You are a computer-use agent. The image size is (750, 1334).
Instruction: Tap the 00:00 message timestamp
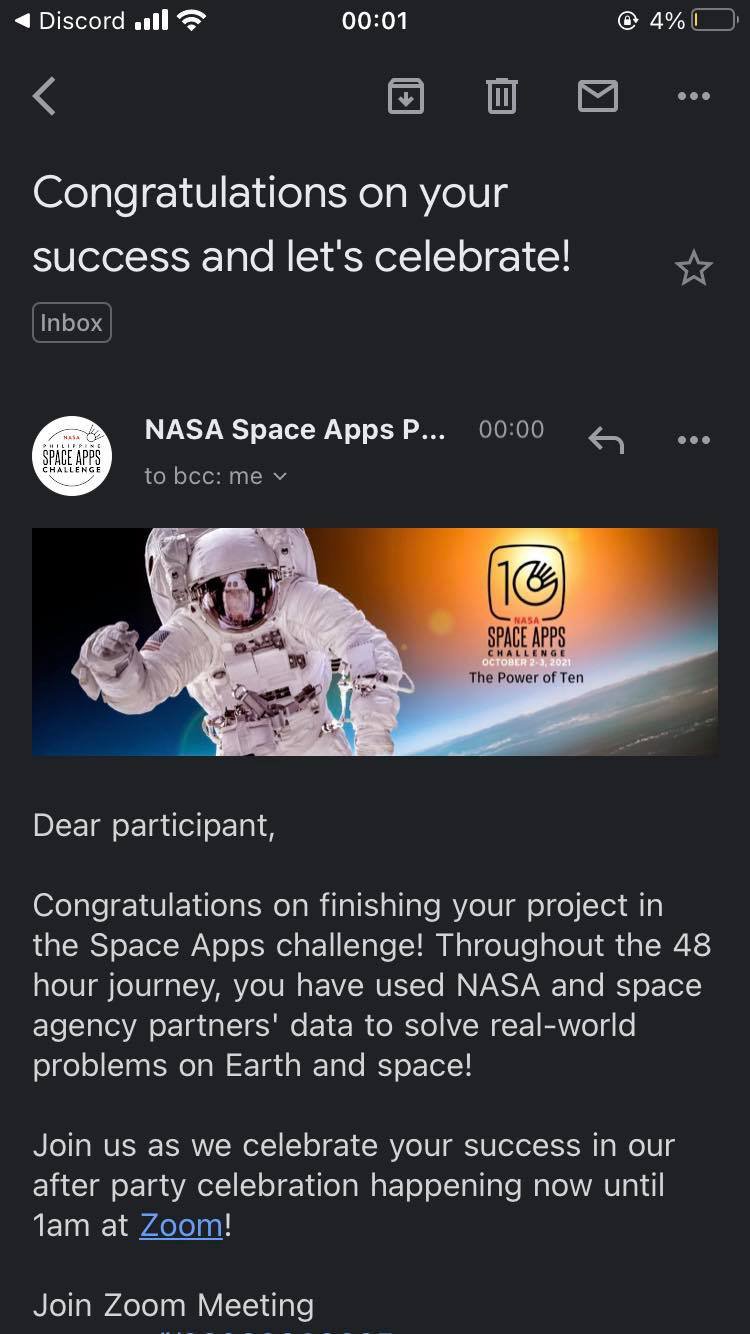(511, 430)
